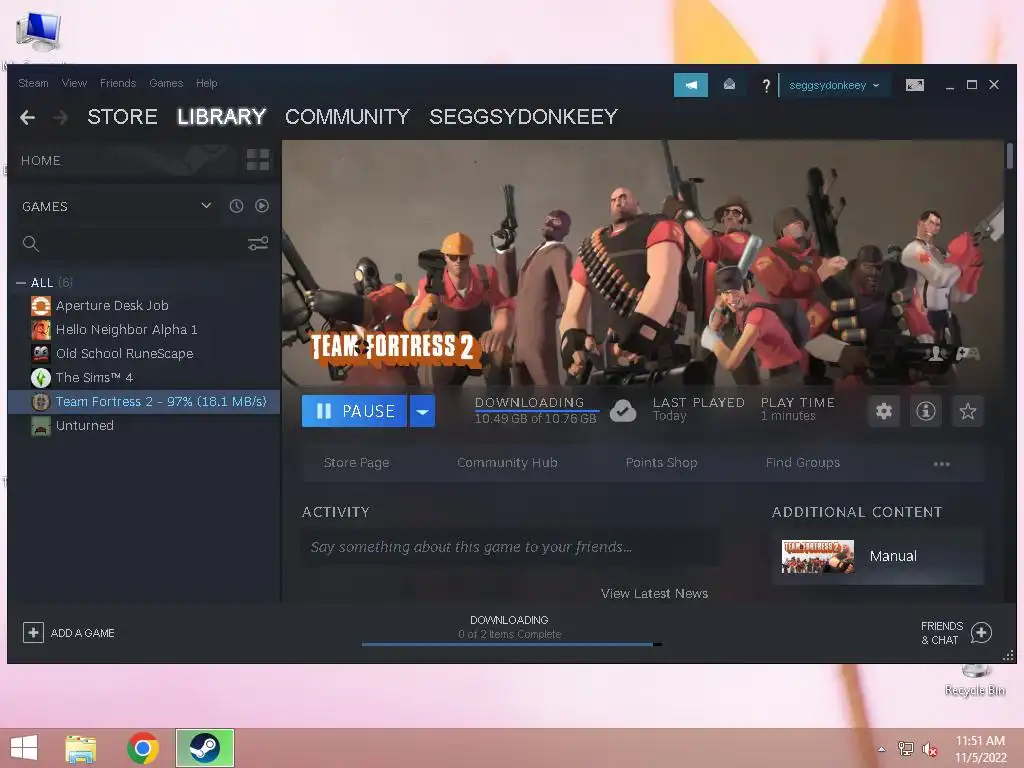Click the muted volume tray icon
Viewport: 1024px width, 768px height.
point(929,749)
